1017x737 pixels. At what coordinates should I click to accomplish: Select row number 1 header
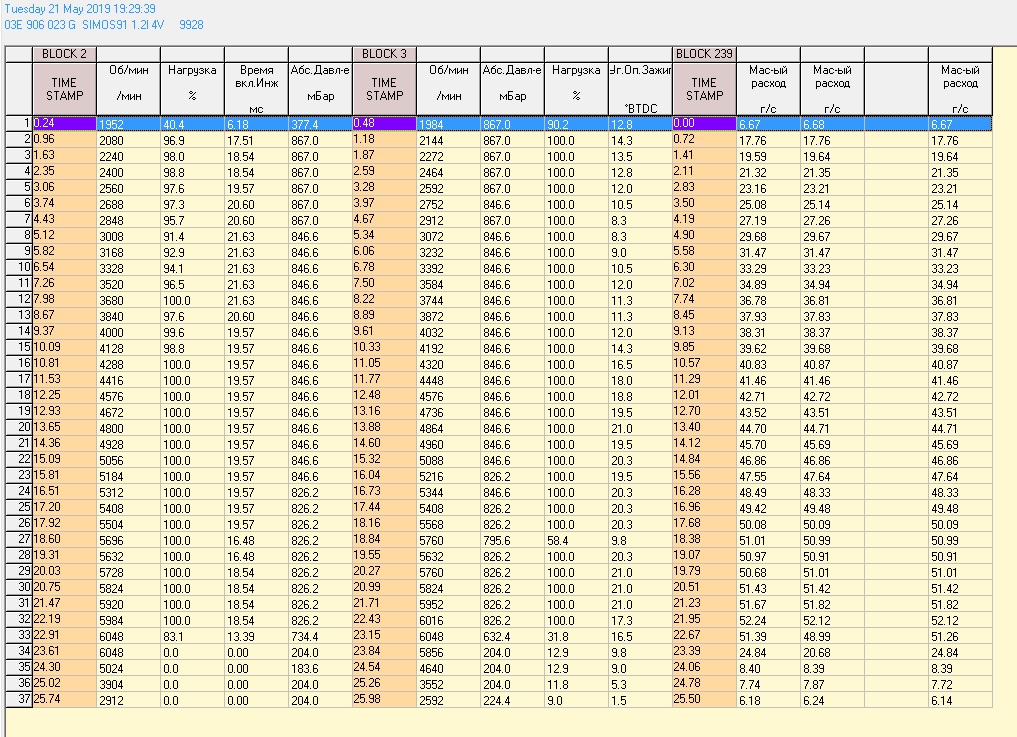19,124
